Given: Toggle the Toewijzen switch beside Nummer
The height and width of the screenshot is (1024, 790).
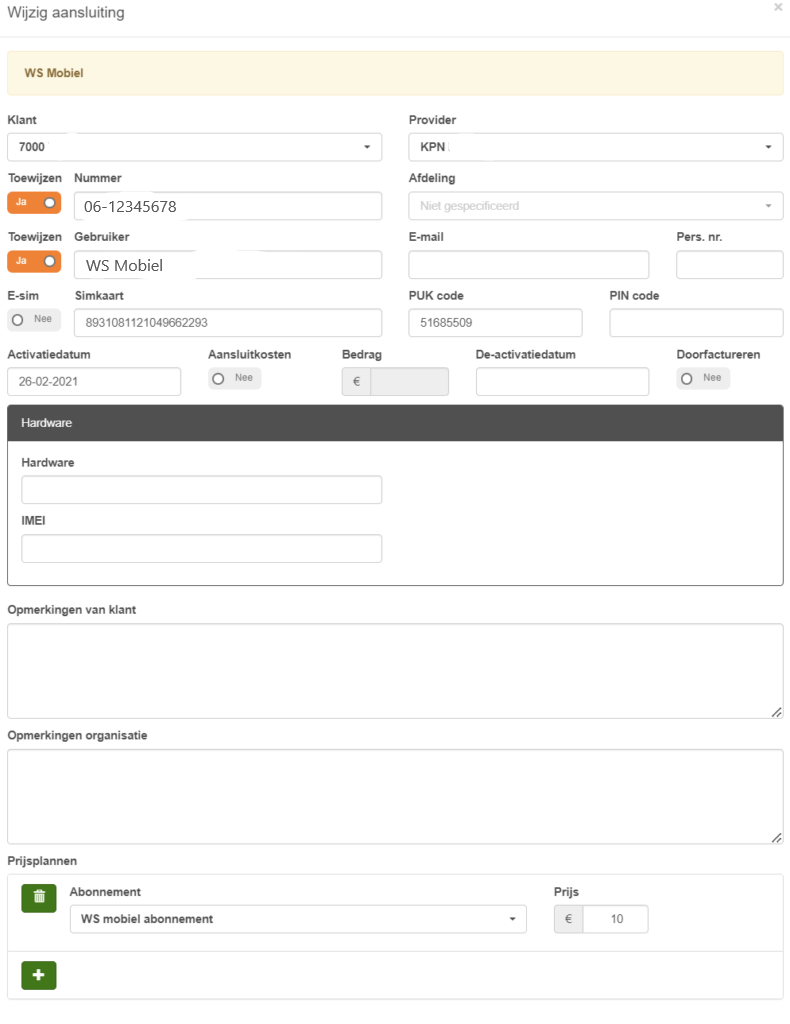Looking at the screenshot, I should [34, 202].
